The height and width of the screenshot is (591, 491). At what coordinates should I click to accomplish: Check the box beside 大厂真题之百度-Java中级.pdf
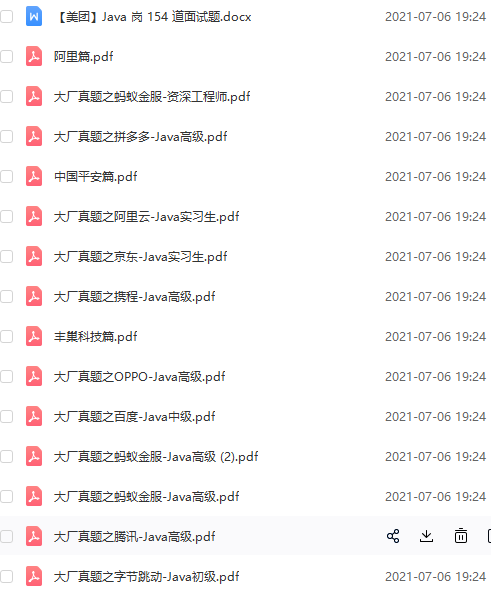pyautogui.click(x=6, y=416)
